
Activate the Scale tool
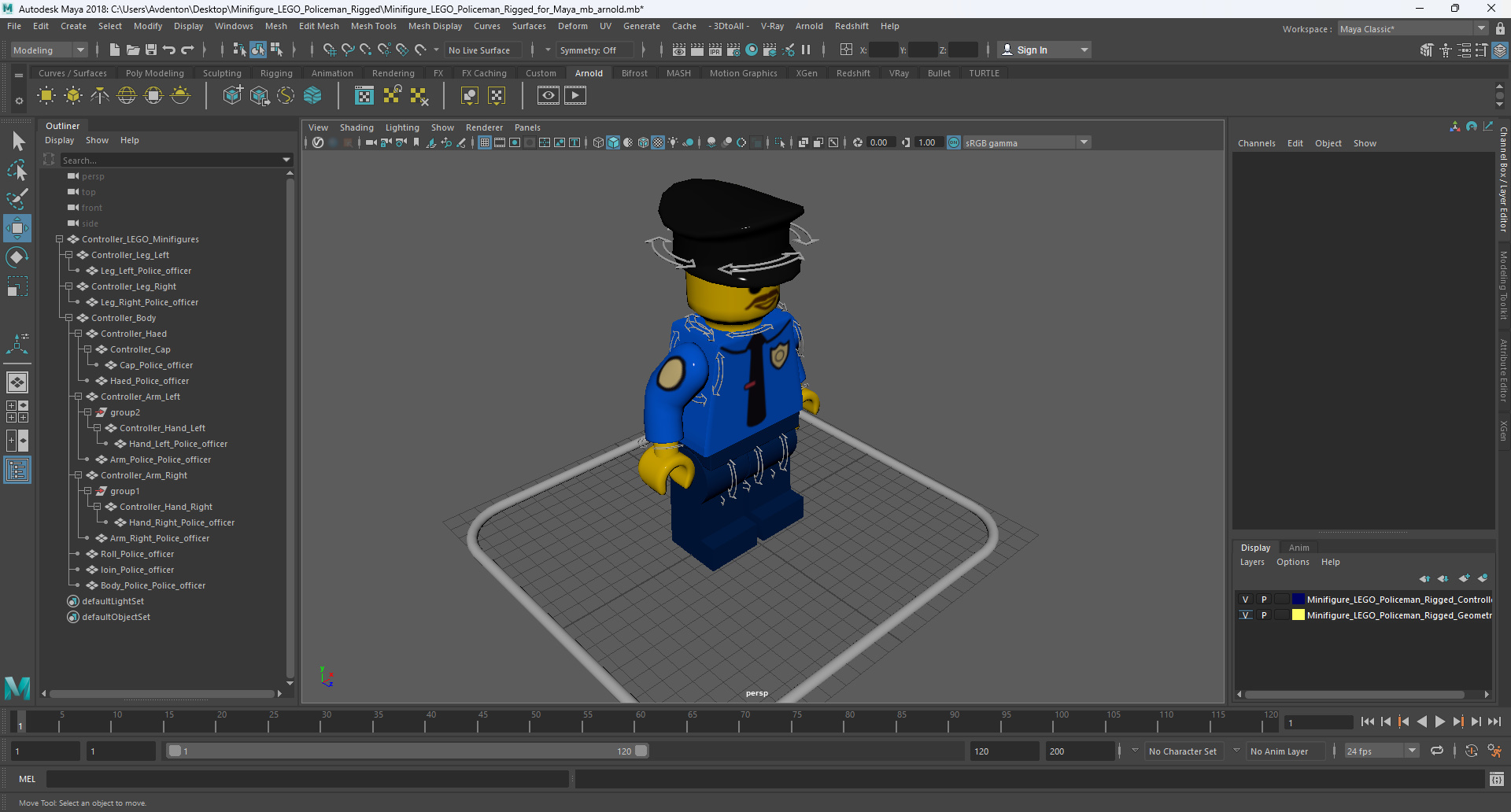click(x=17, y=286)
